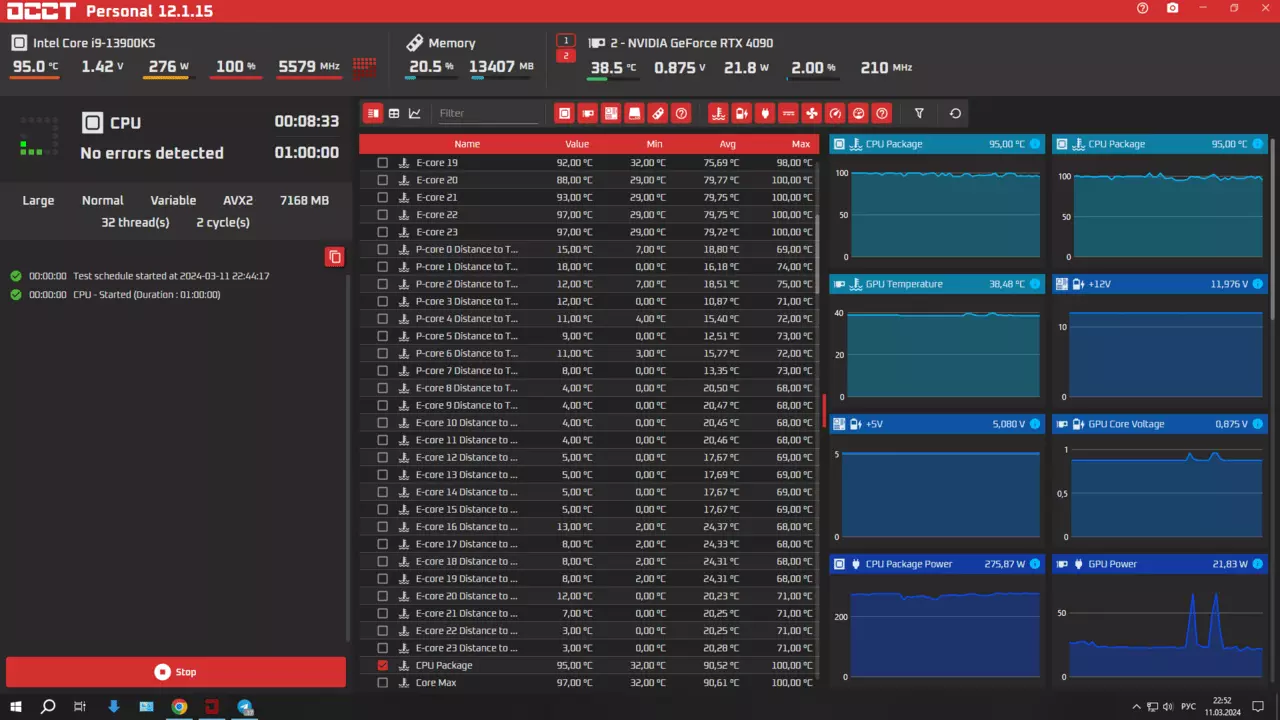Sort sensor table by Max column

(x=800, y=144)
